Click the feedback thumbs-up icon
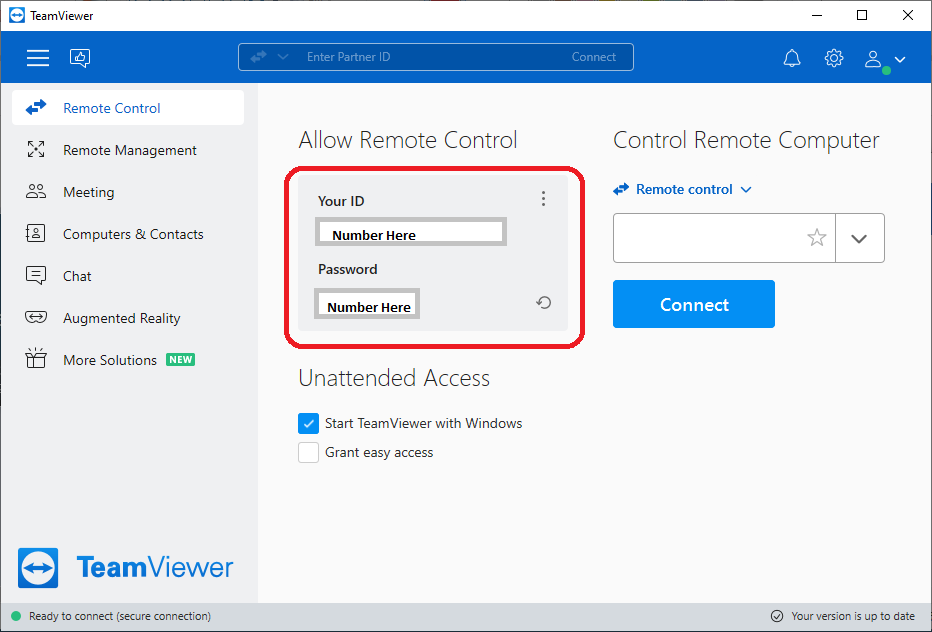 80,58
